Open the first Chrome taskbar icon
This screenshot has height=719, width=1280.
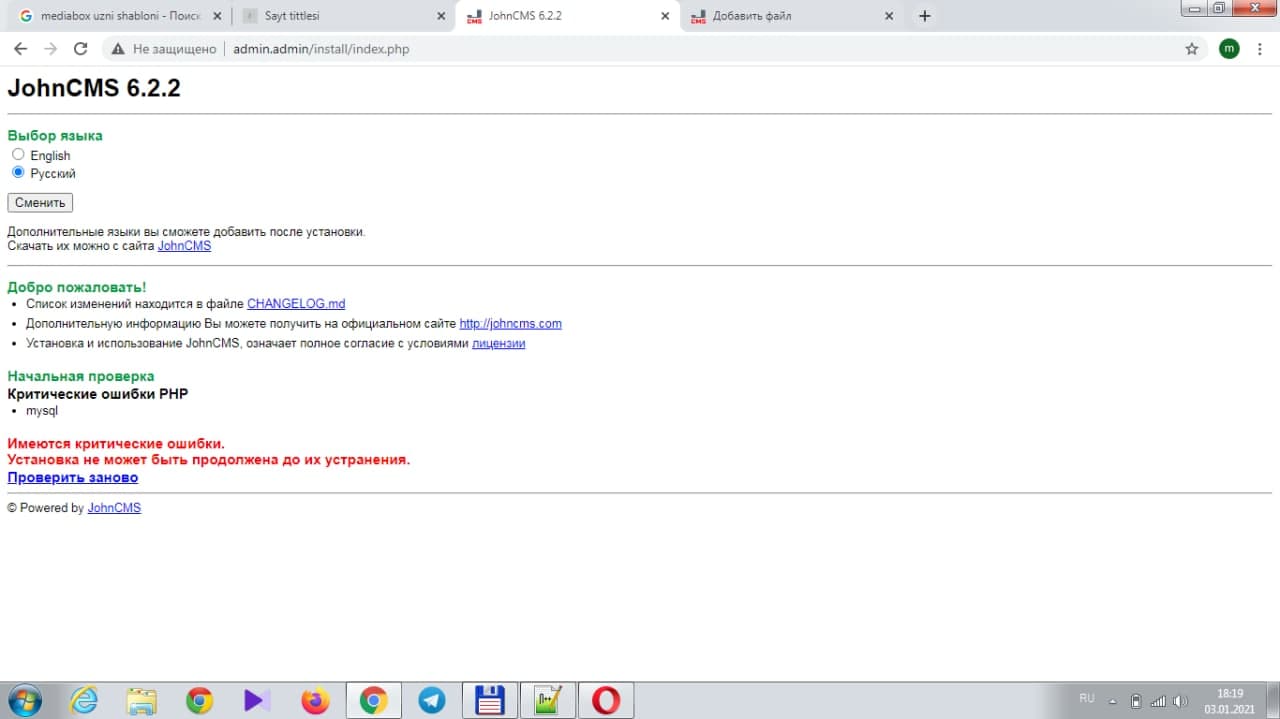tap(199, 700)
